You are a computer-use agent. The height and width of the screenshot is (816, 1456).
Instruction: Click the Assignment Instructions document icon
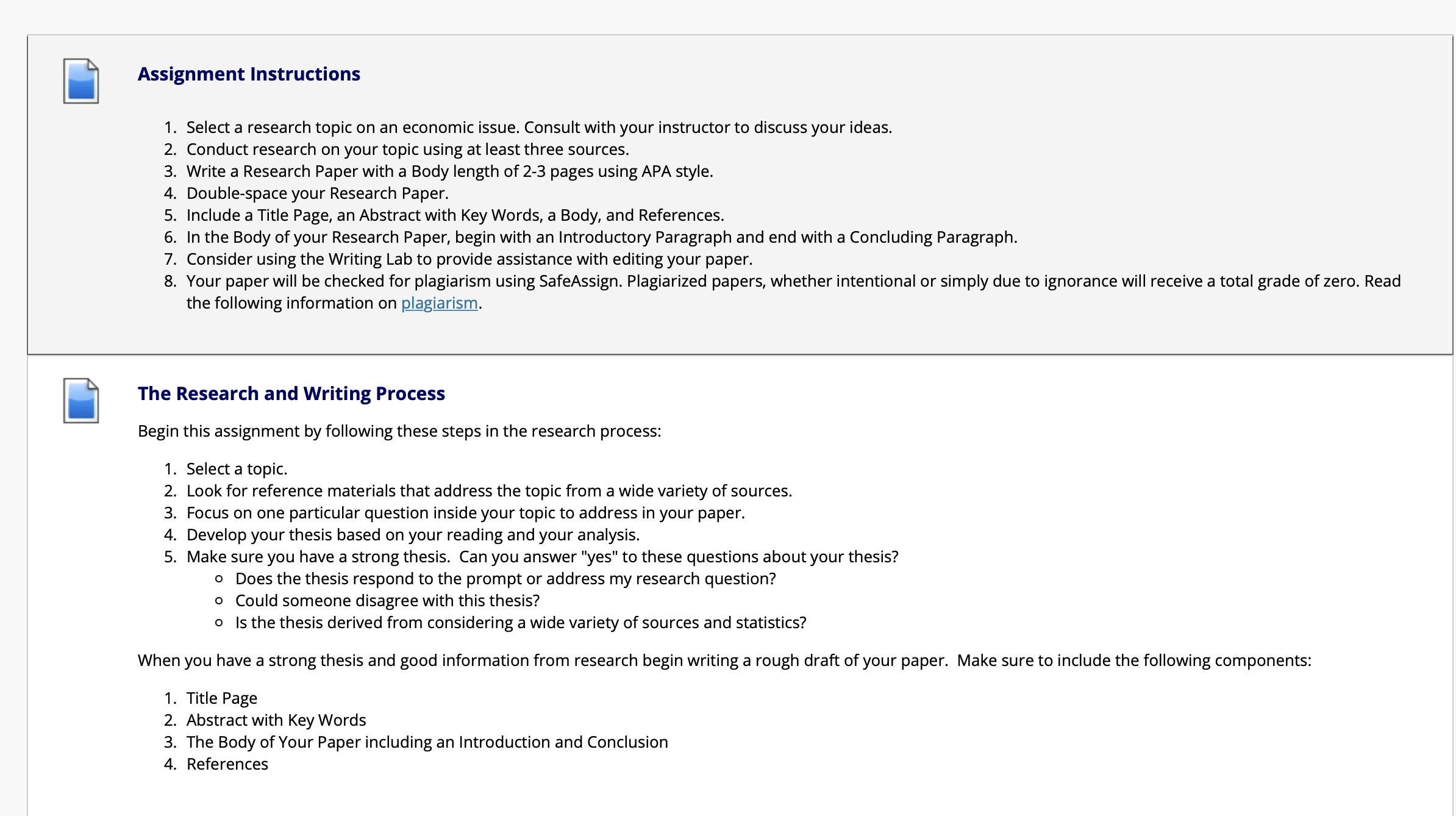pyautogui.click(x=81, y=81)
